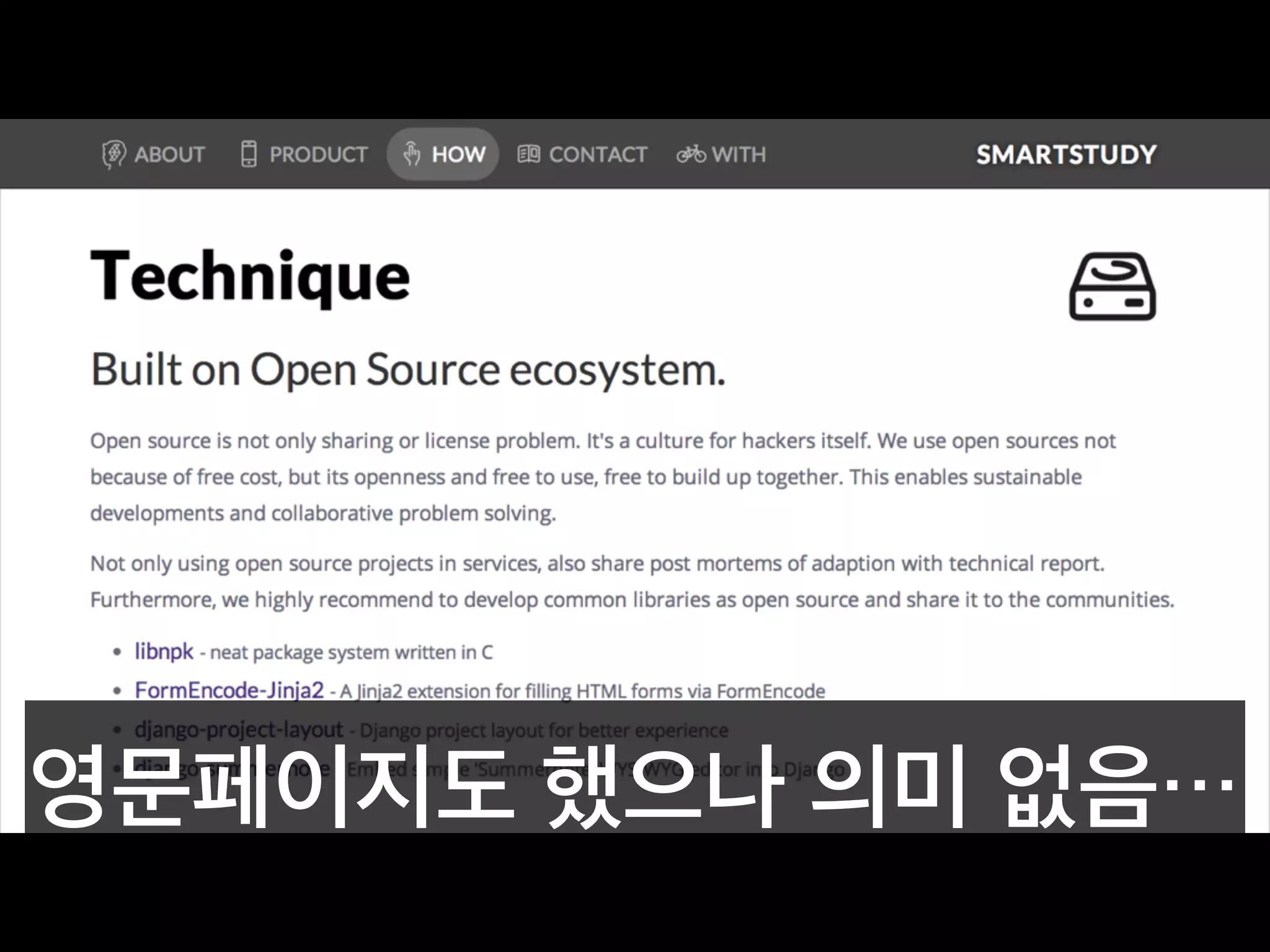Open the WITH text label in navigation
The image size is (1270, 952).
739,154
